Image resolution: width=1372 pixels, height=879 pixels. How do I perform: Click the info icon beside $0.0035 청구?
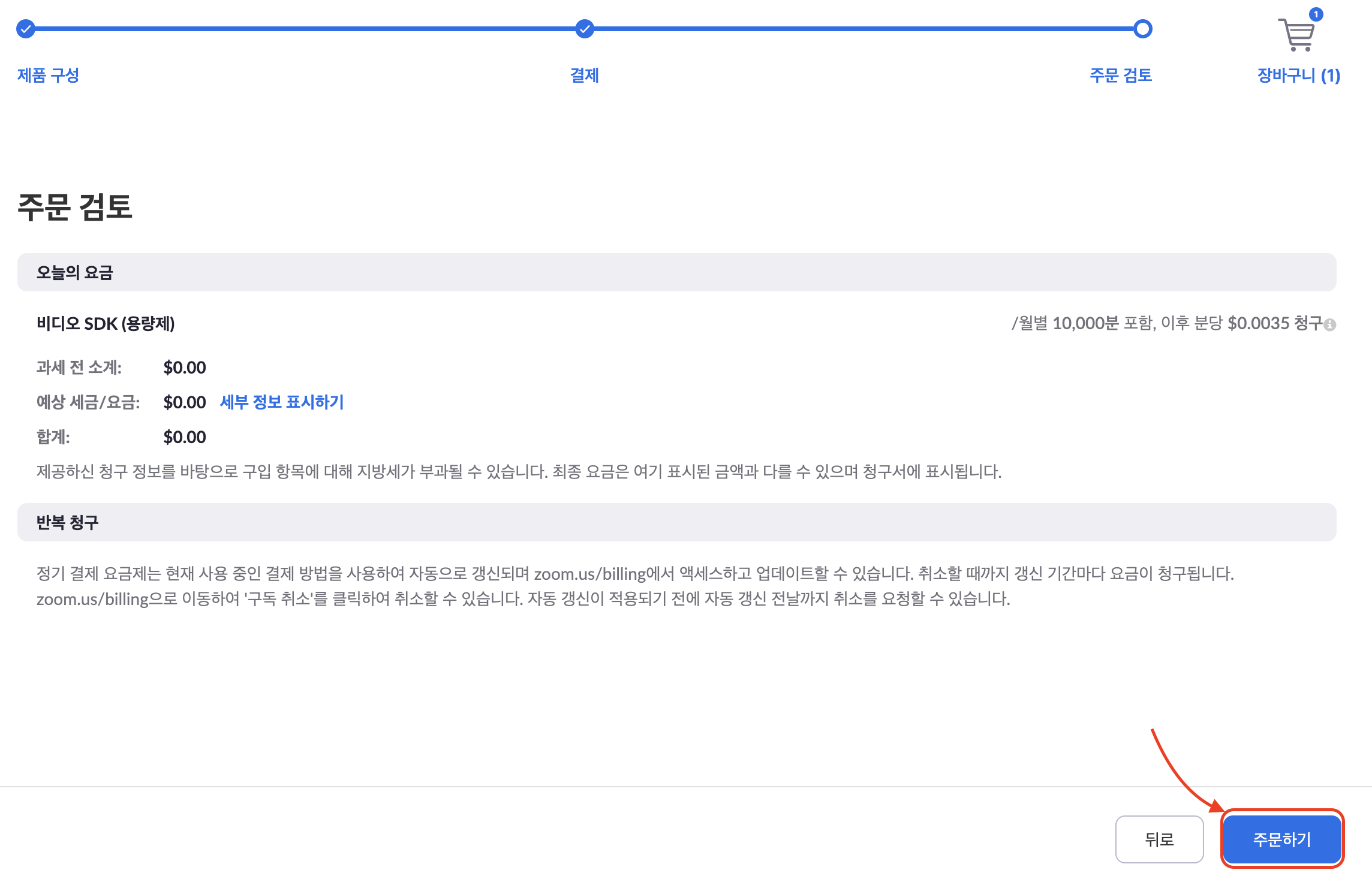(1330, 325)
